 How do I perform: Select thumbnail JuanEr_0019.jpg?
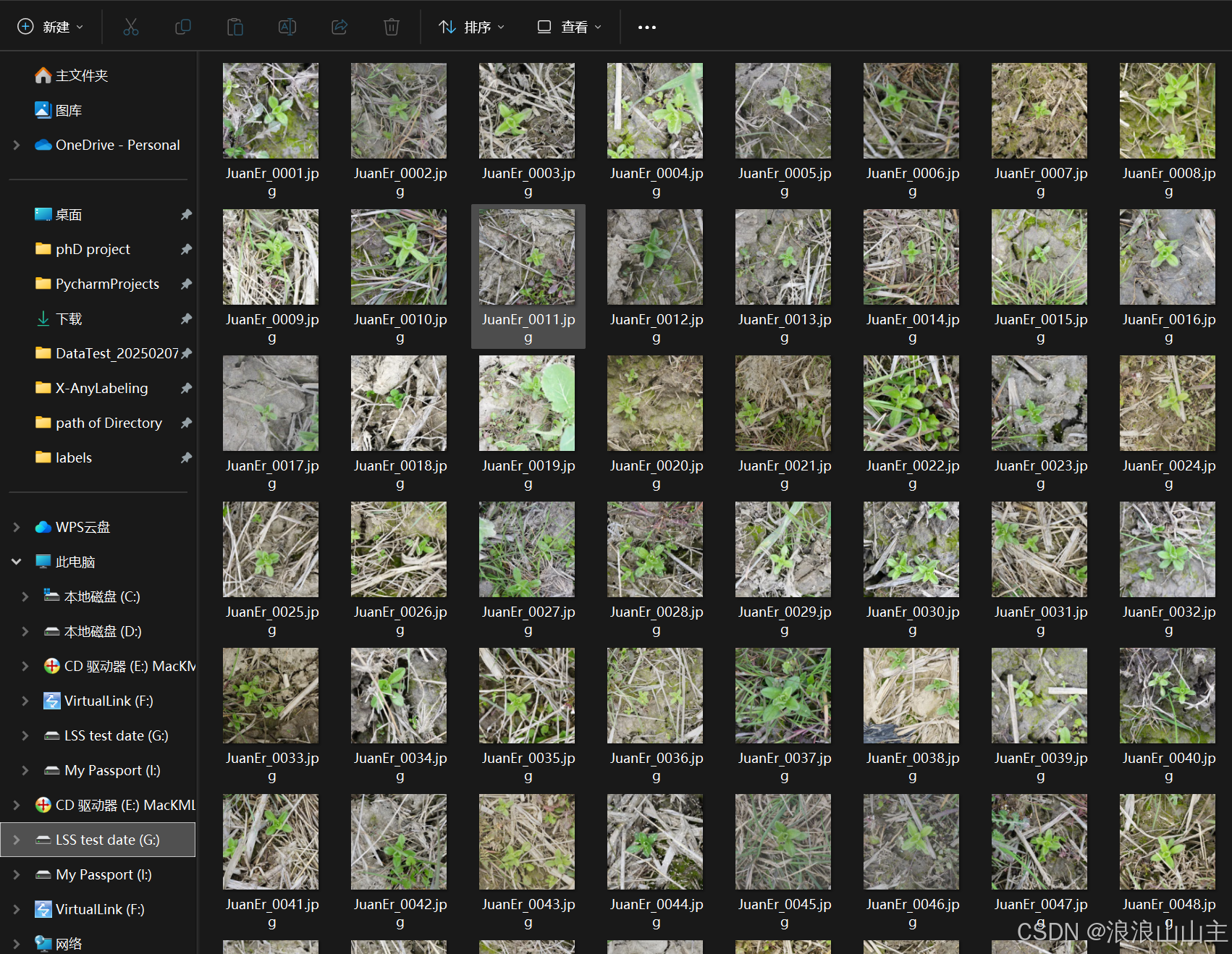point(527,403)
